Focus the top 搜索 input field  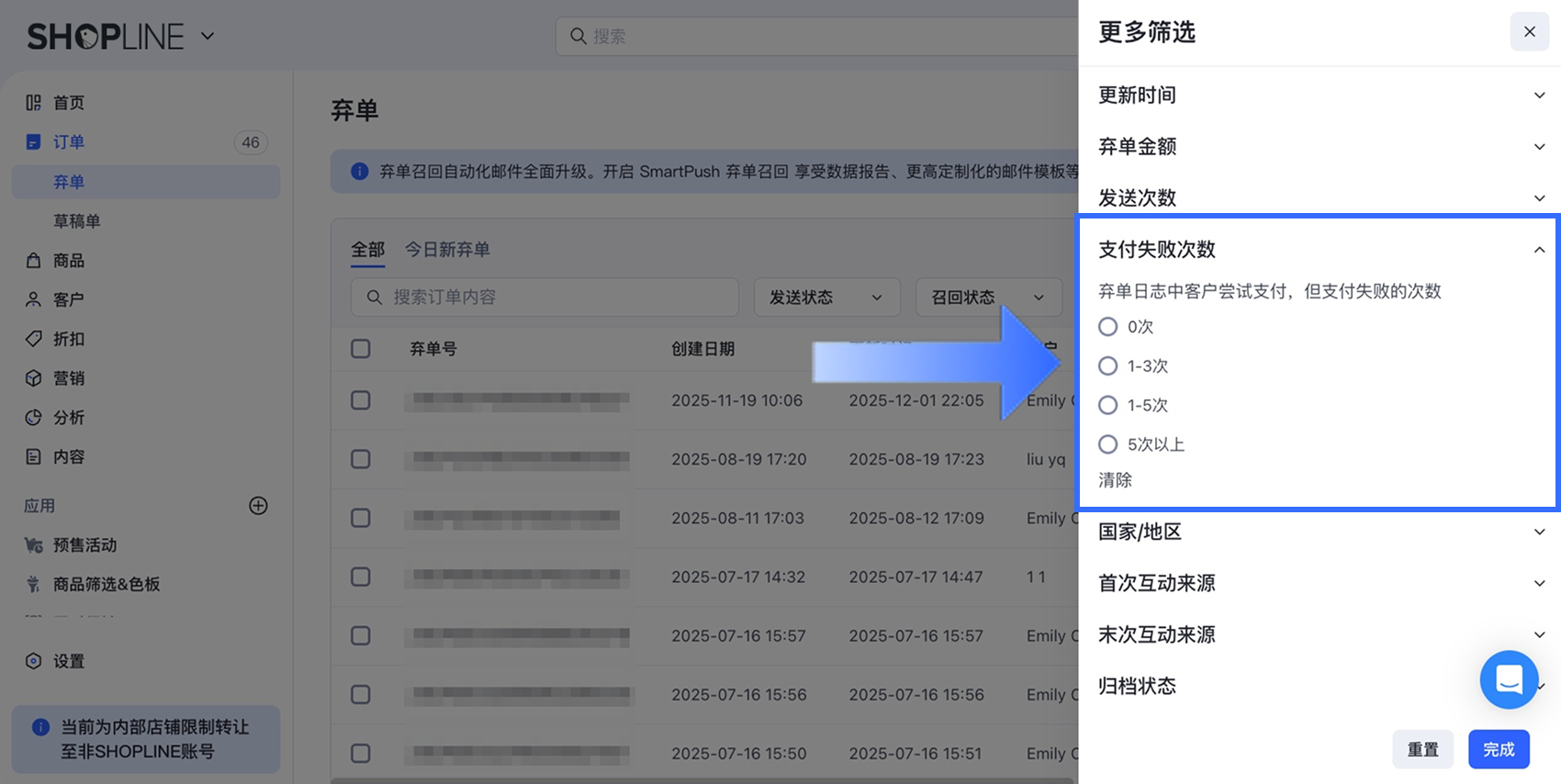click(x=817, y=36)
